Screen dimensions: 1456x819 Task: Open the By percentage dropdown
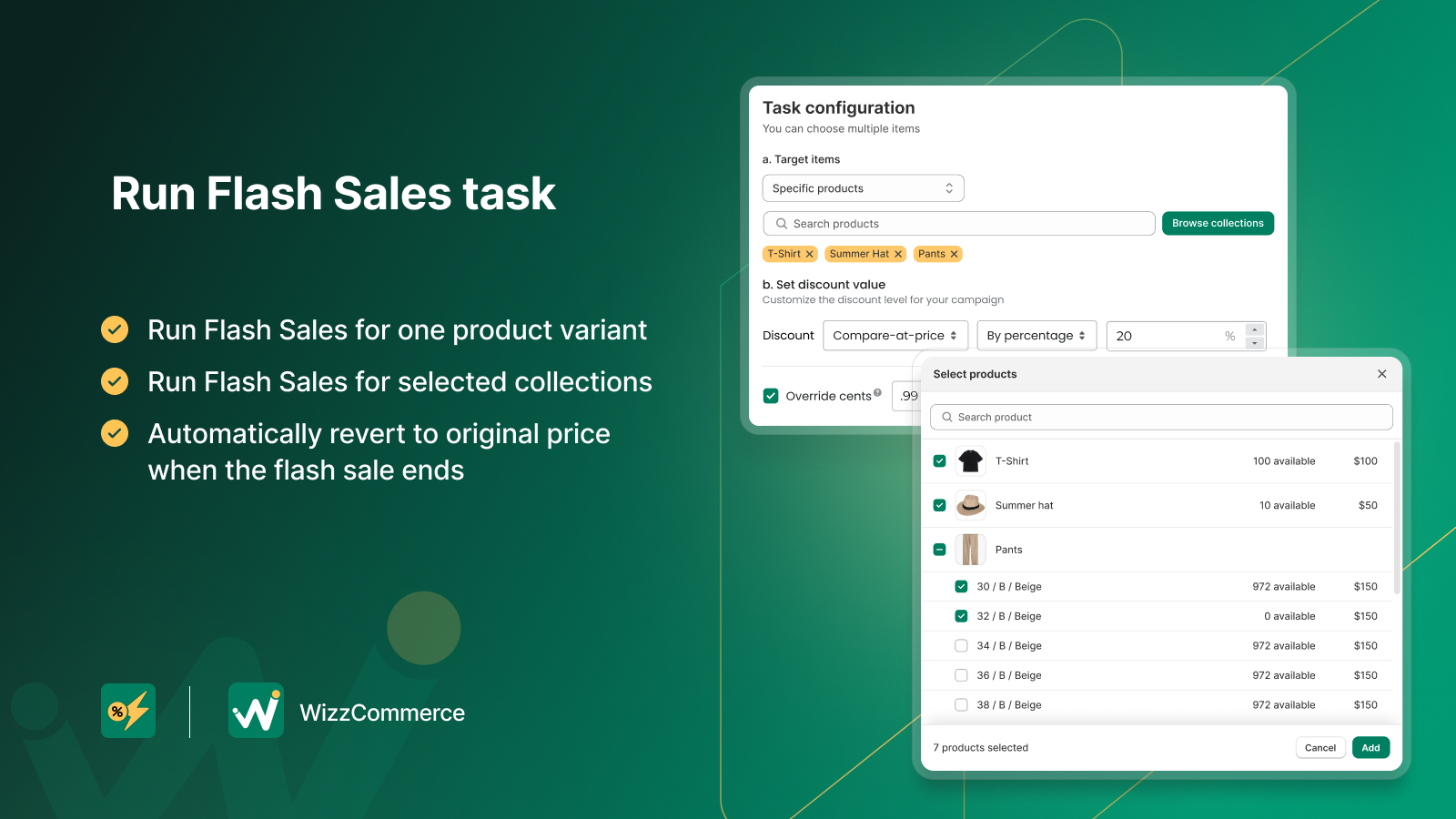coord(1036,336)
